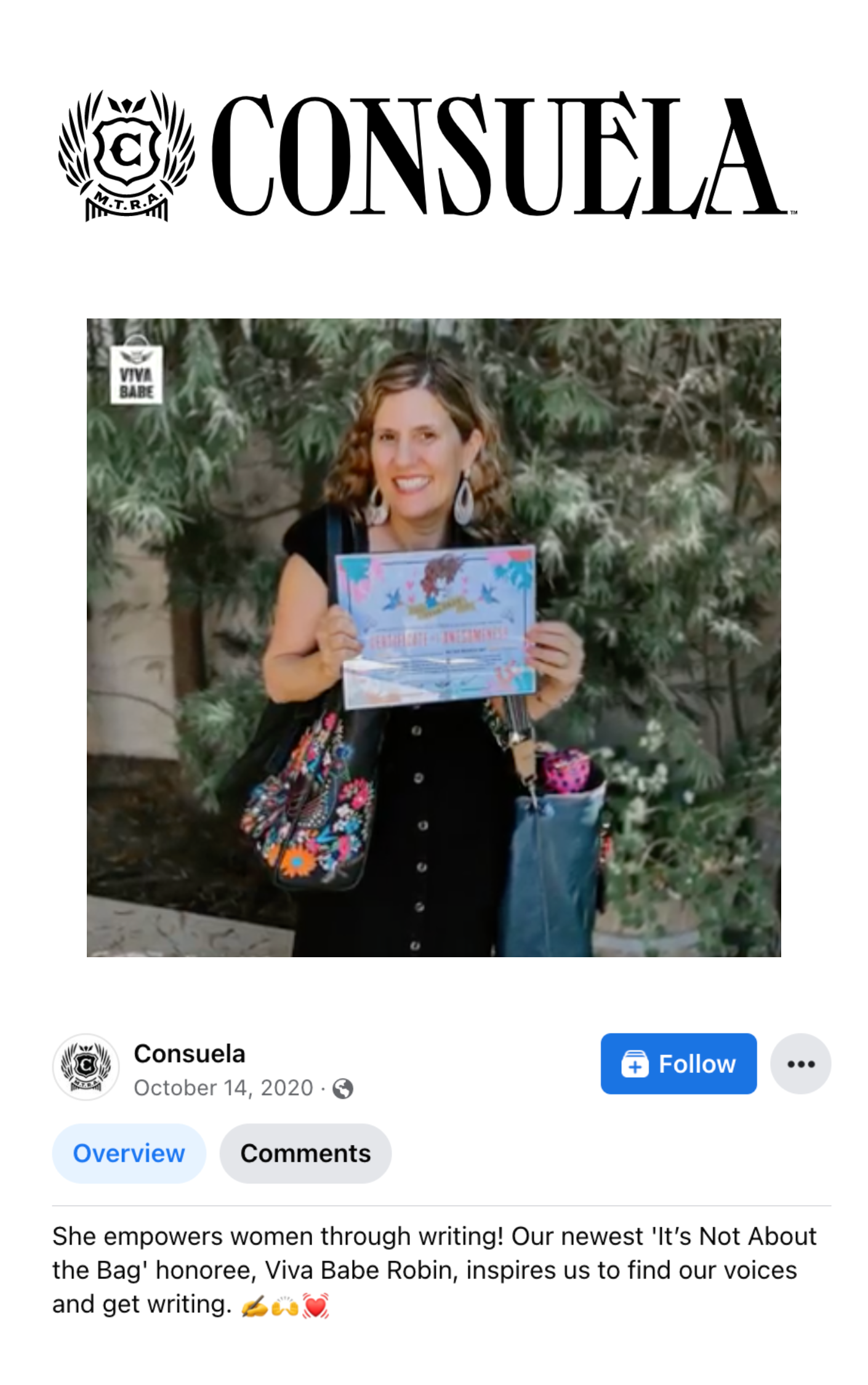This screenshot has height=1385, width=868.
Task: Select the Overview tab
Action: [129, 1153]
